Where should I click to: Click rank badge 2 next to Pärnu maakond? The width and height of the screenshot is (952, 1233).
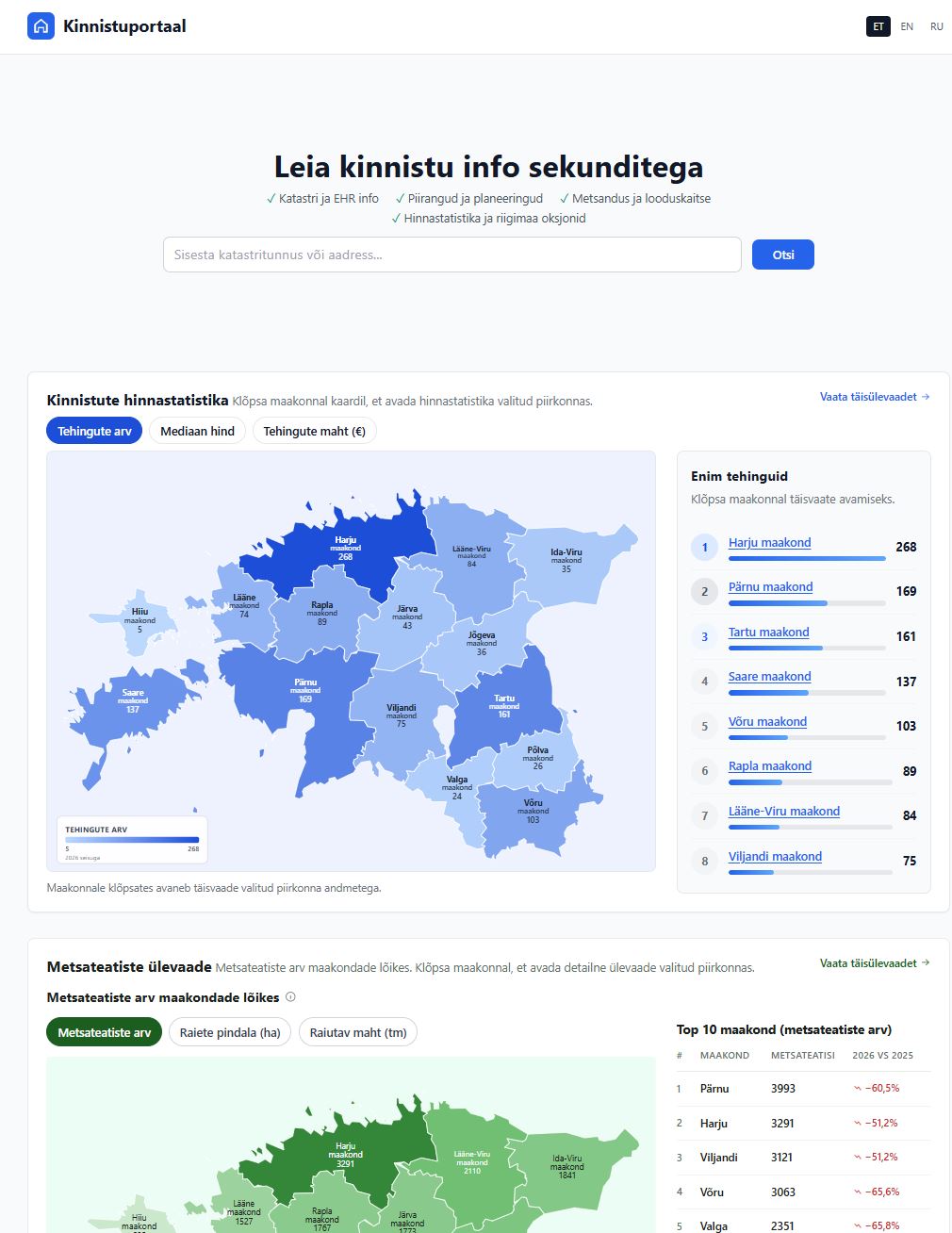point(704,591)
